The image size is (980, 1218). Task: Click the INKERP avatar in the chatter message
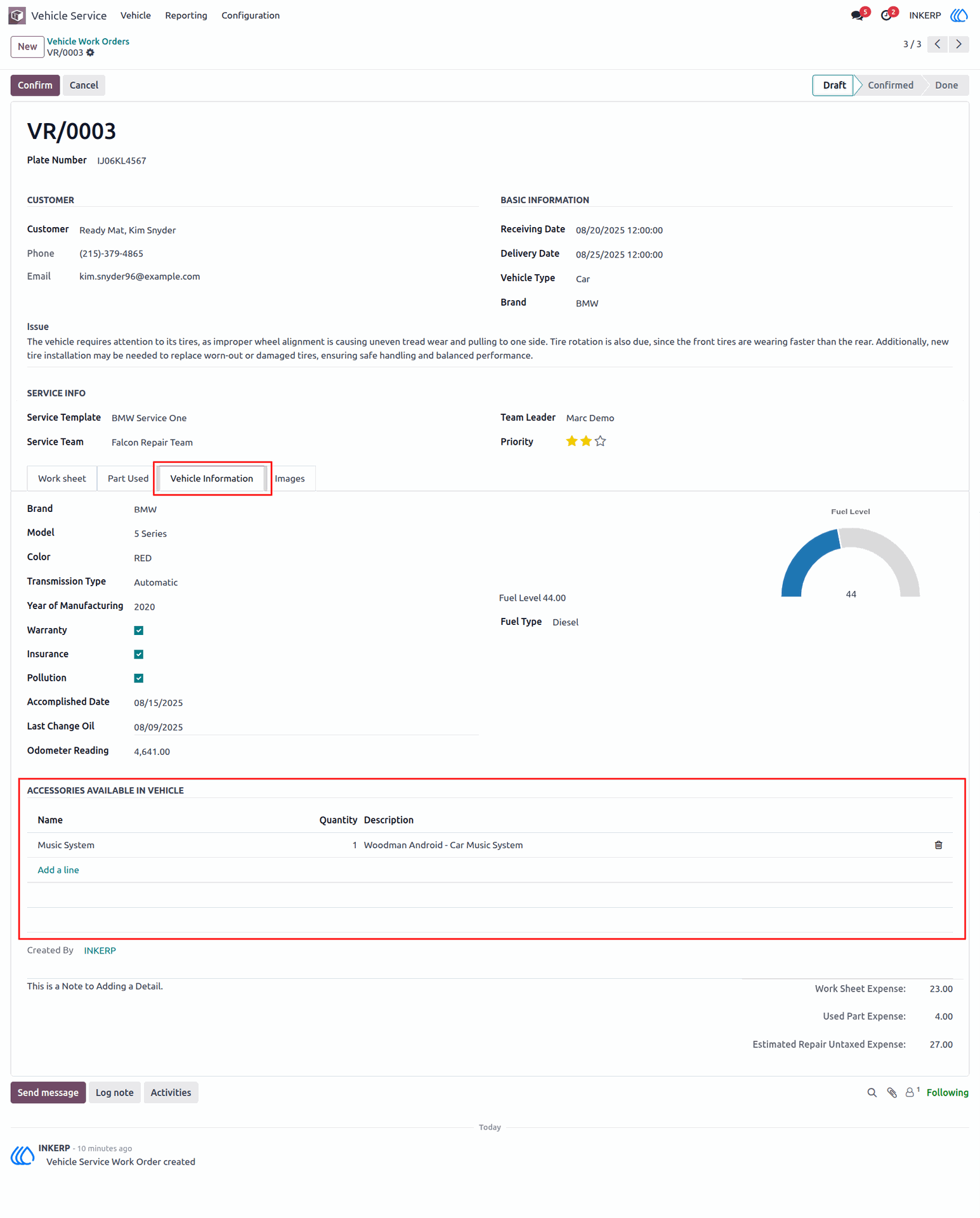point(22,1155)
